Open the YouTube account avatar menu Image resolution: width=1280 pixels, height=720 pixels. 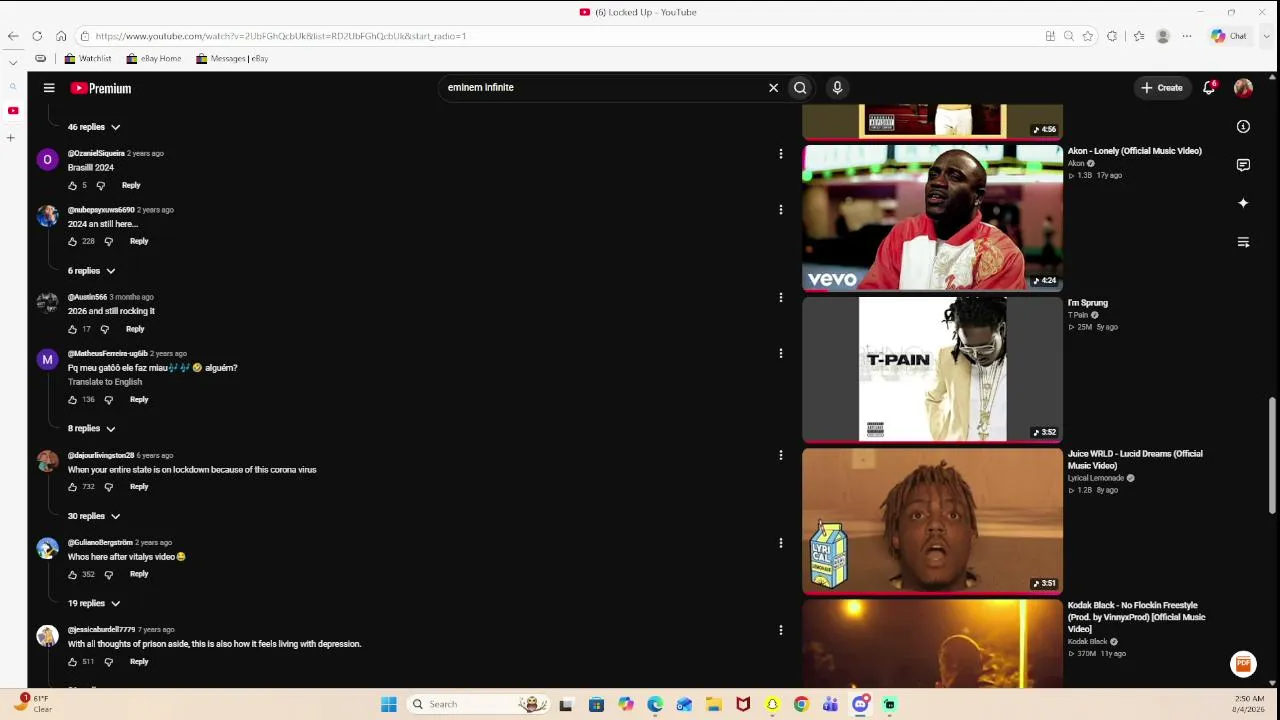(x=1243, y=88)
